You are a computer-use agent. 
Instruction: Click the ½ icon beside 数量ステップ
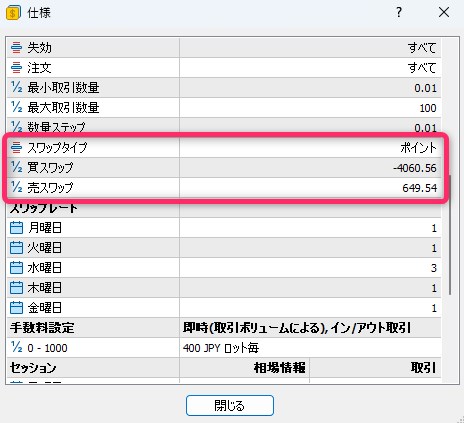click(x=16, y=126)
